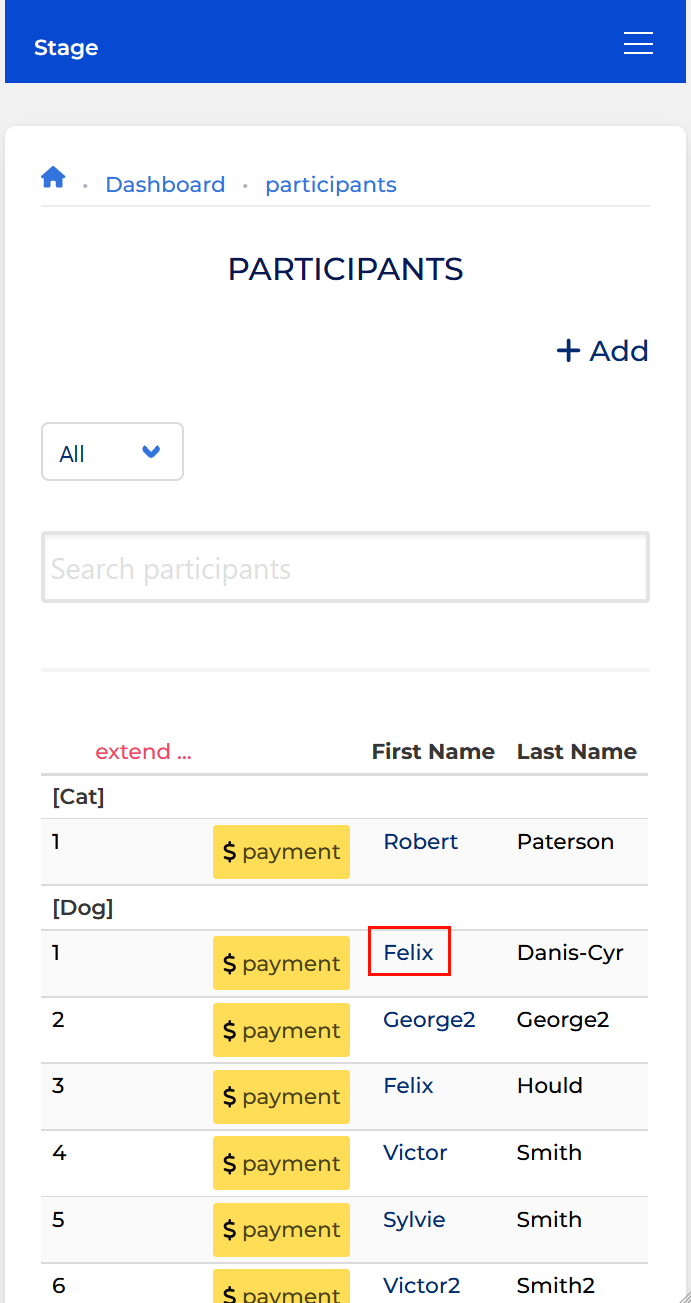Open Victor Smith's participant link
691x1303 pixels.
[415, 1153]
